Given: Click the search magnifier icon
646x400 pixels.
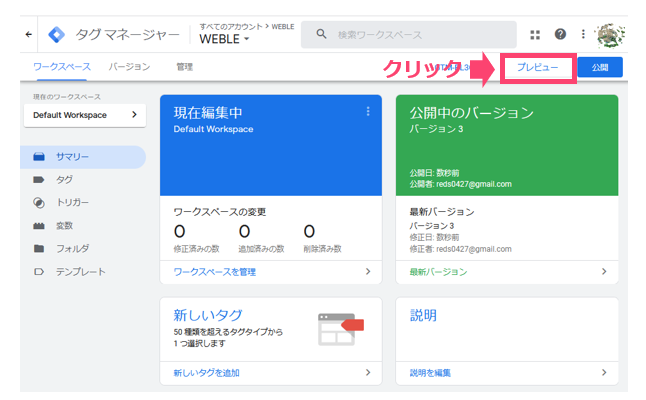Looking at the screenshot, I should (x=321, y=34).
